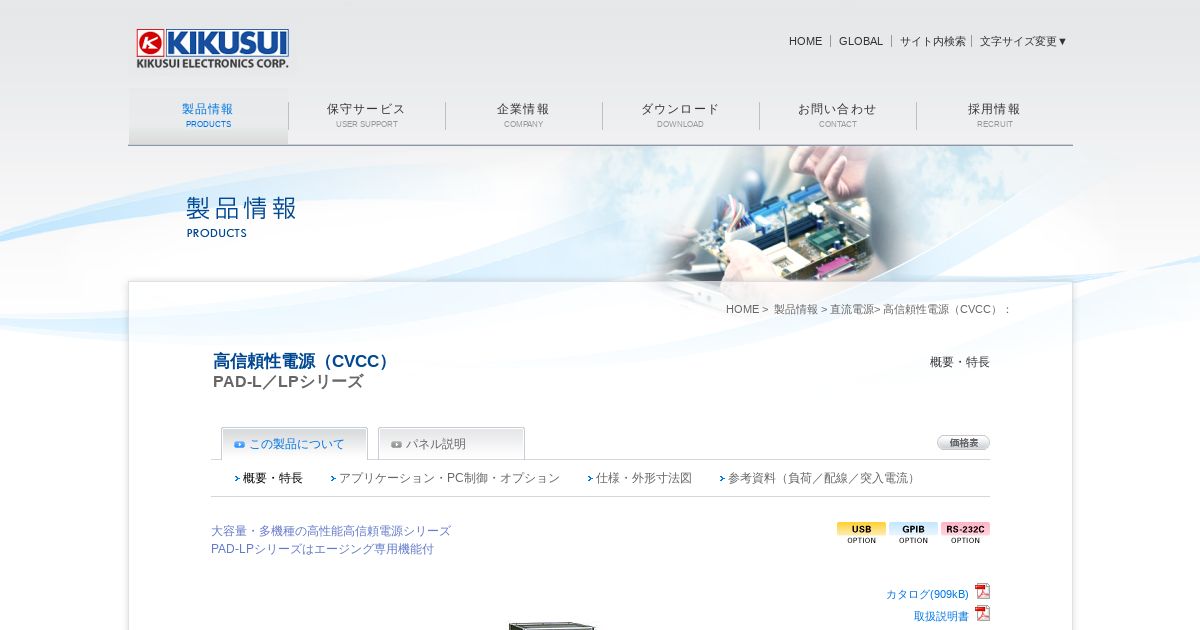Viewport: 1200px width, 630px height.
Task: Open the catalog PDF icon
Action: coord(983,592)
